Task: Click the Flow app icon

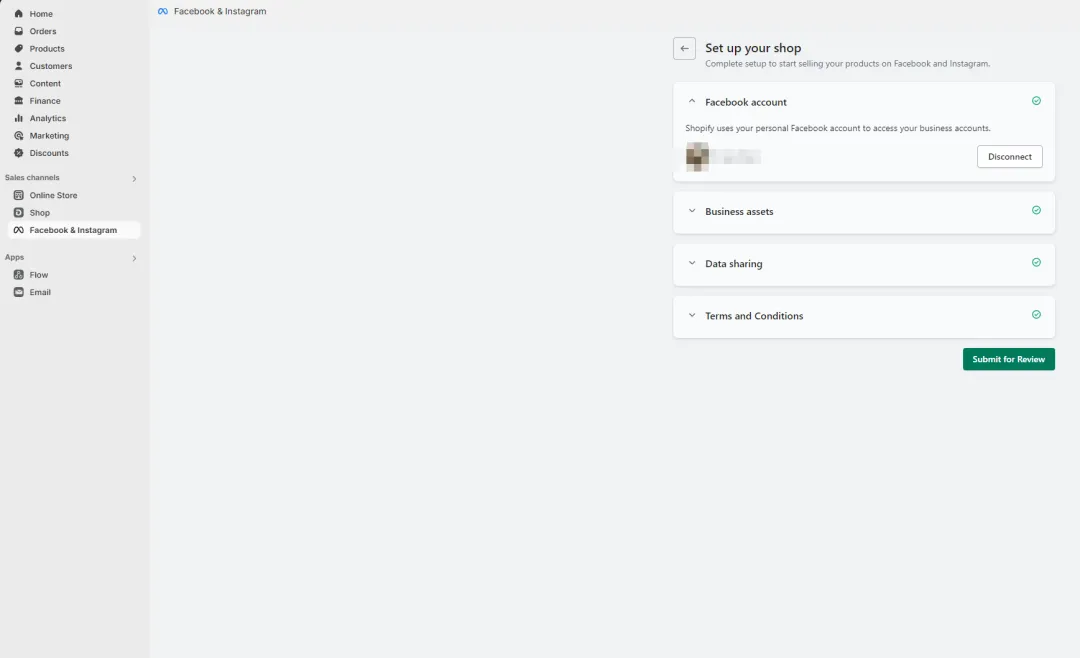Action: click(x=19, y=275)
